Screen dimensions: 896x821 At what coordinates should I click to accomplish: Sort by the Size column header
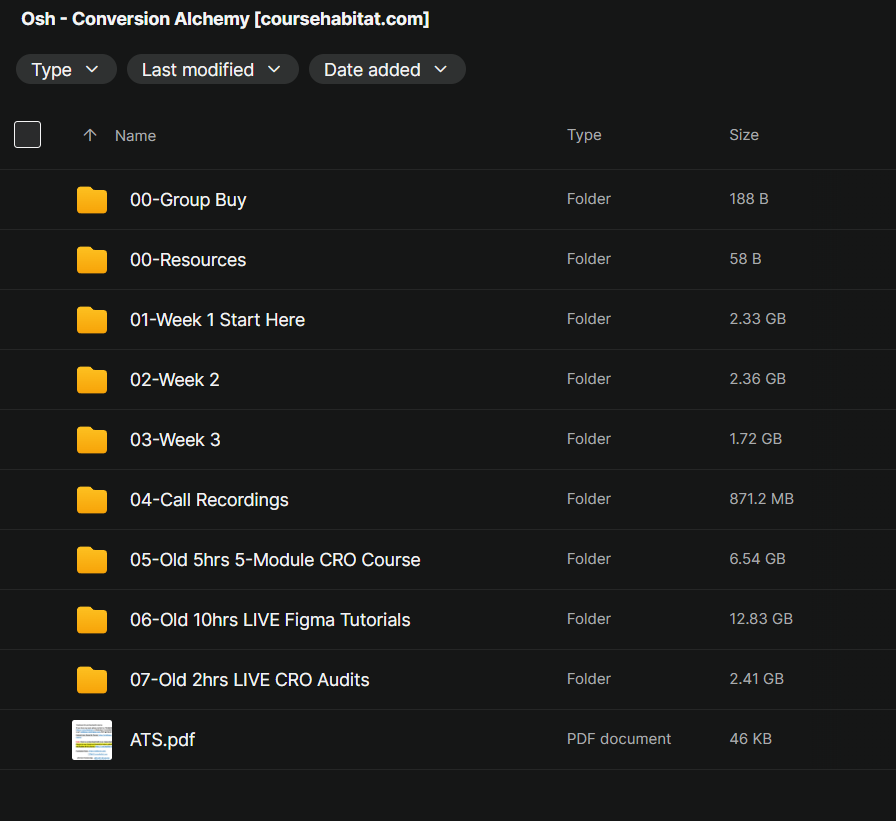744,135
